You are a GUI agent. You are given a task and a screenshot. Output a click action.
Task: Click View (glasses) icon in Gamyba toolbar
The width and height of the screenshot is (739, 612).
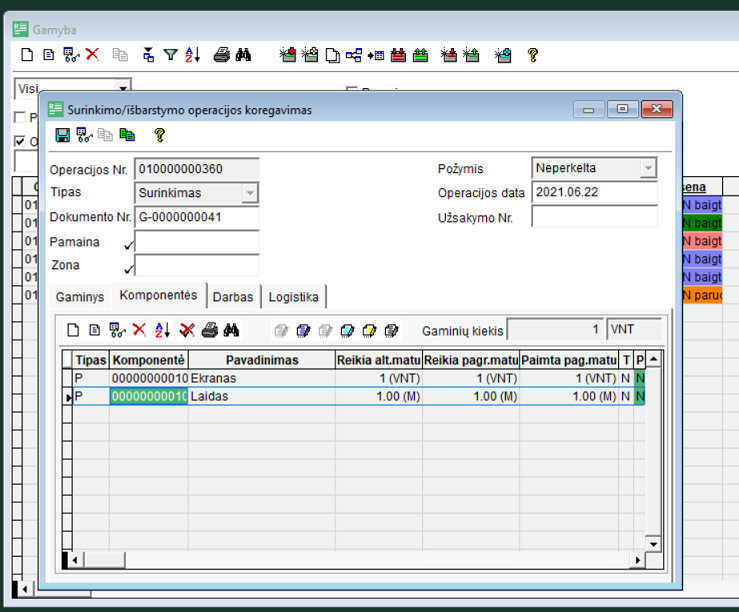pyautogui.click(x=71, y=55)
